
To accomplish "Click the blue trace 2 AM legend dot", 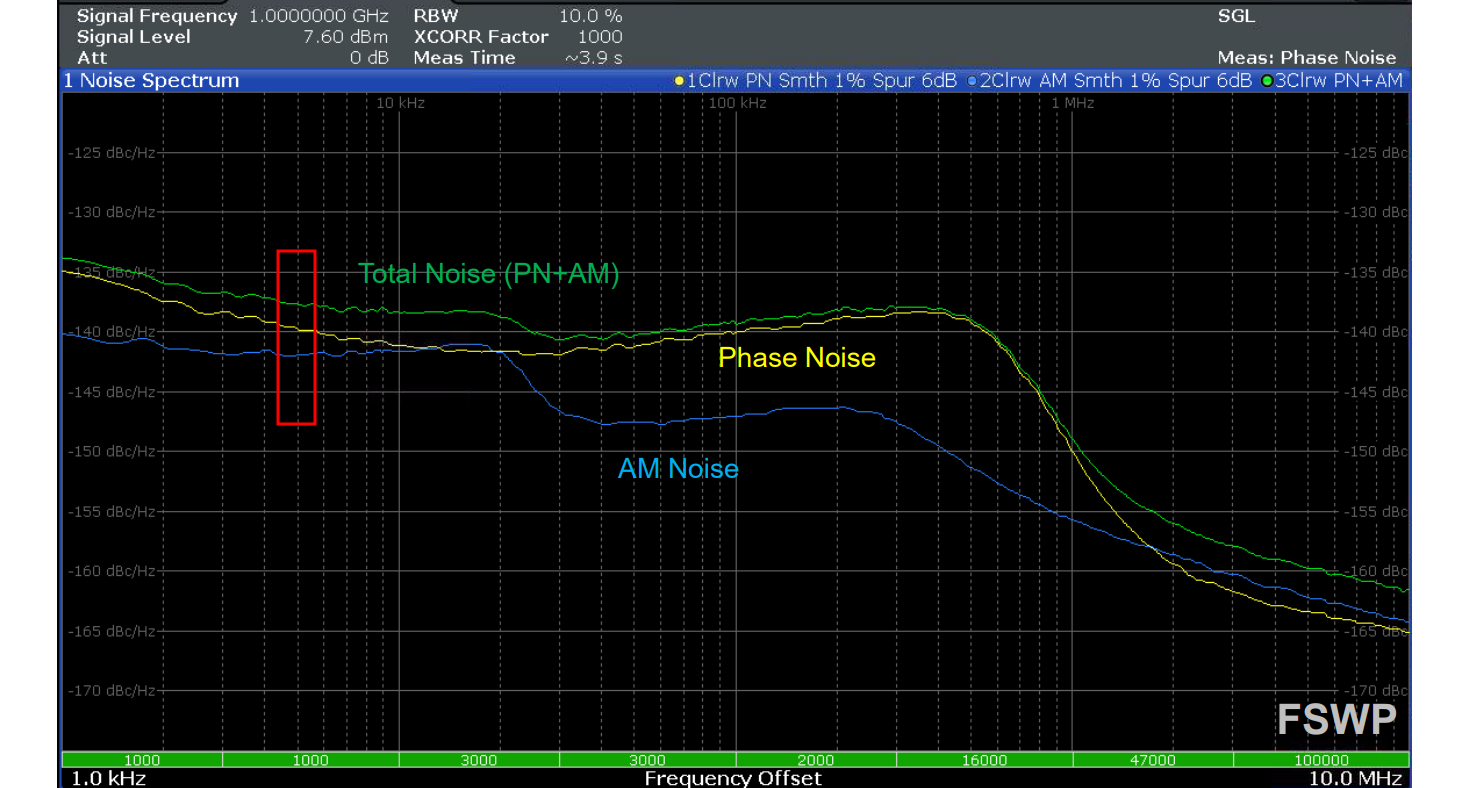I will point(972,81).
